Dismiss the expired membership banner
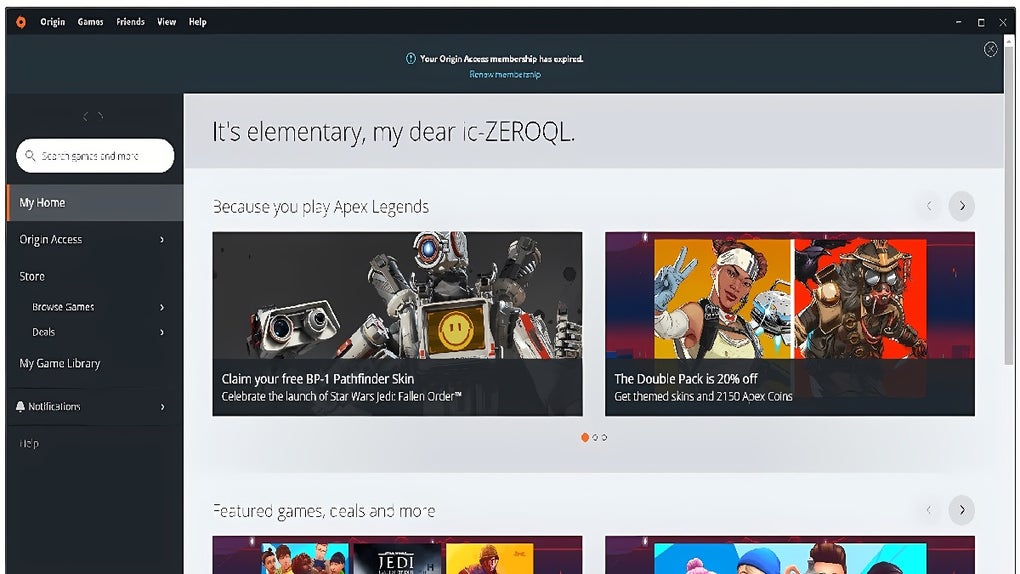 click(x=990, y=49)
